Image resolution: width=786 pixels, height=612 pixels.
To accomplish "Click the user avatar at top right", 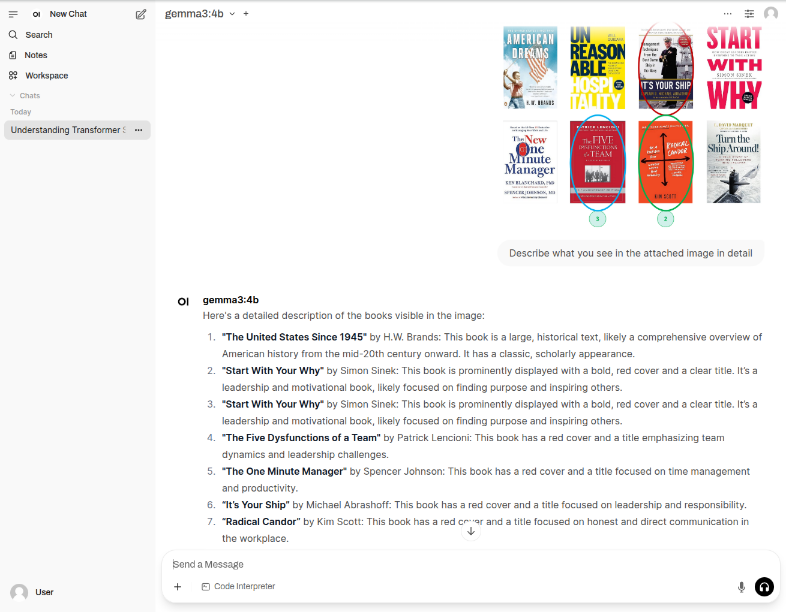I will [x=771, y=14].
